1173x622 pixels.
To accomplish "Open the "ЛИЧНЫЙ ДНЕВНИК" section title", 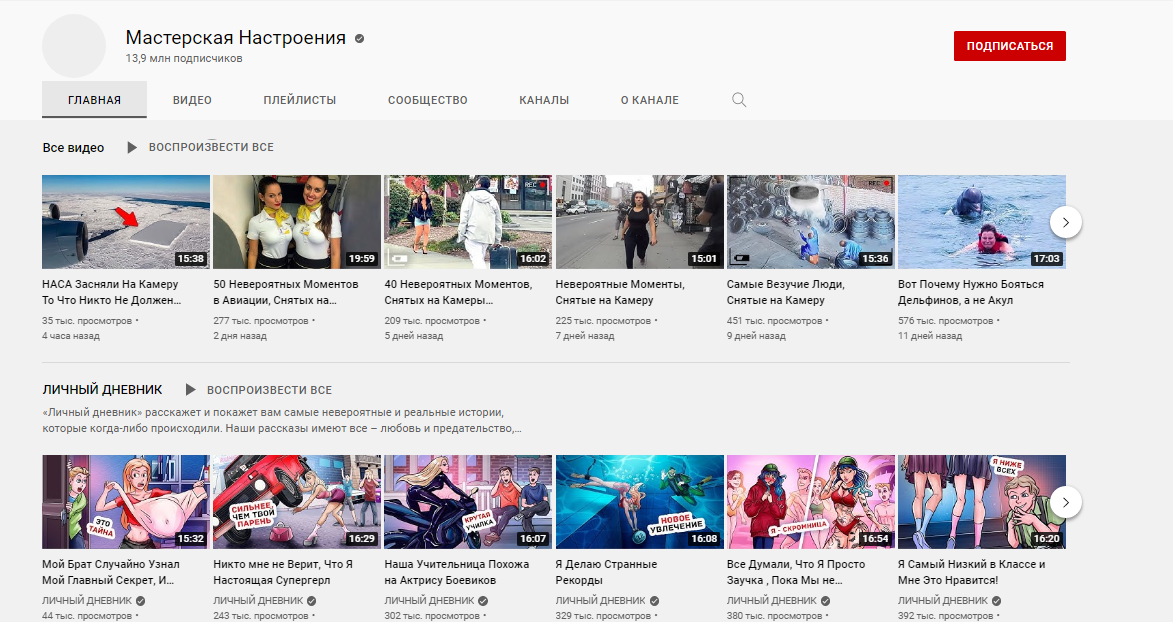I will coord(104,390).
